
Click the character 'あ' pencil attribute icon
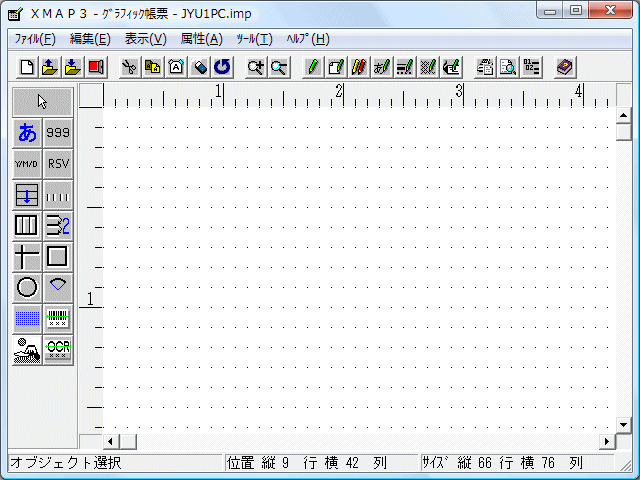coord(382,67)
